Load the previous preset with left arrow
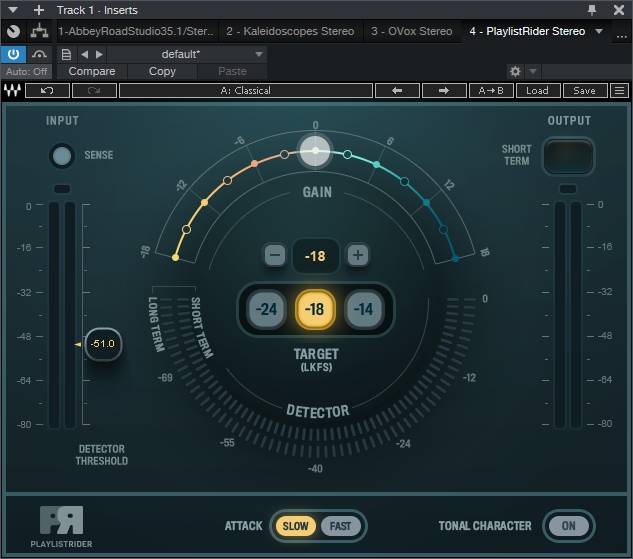Image resolution: width=633 pixels, height=559 pixels. [x=397, y=90]
